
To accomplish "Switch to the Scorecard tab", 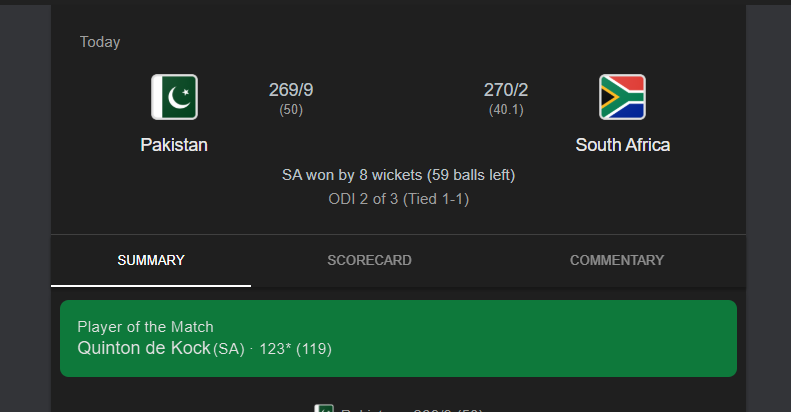I will coord(369,260).
